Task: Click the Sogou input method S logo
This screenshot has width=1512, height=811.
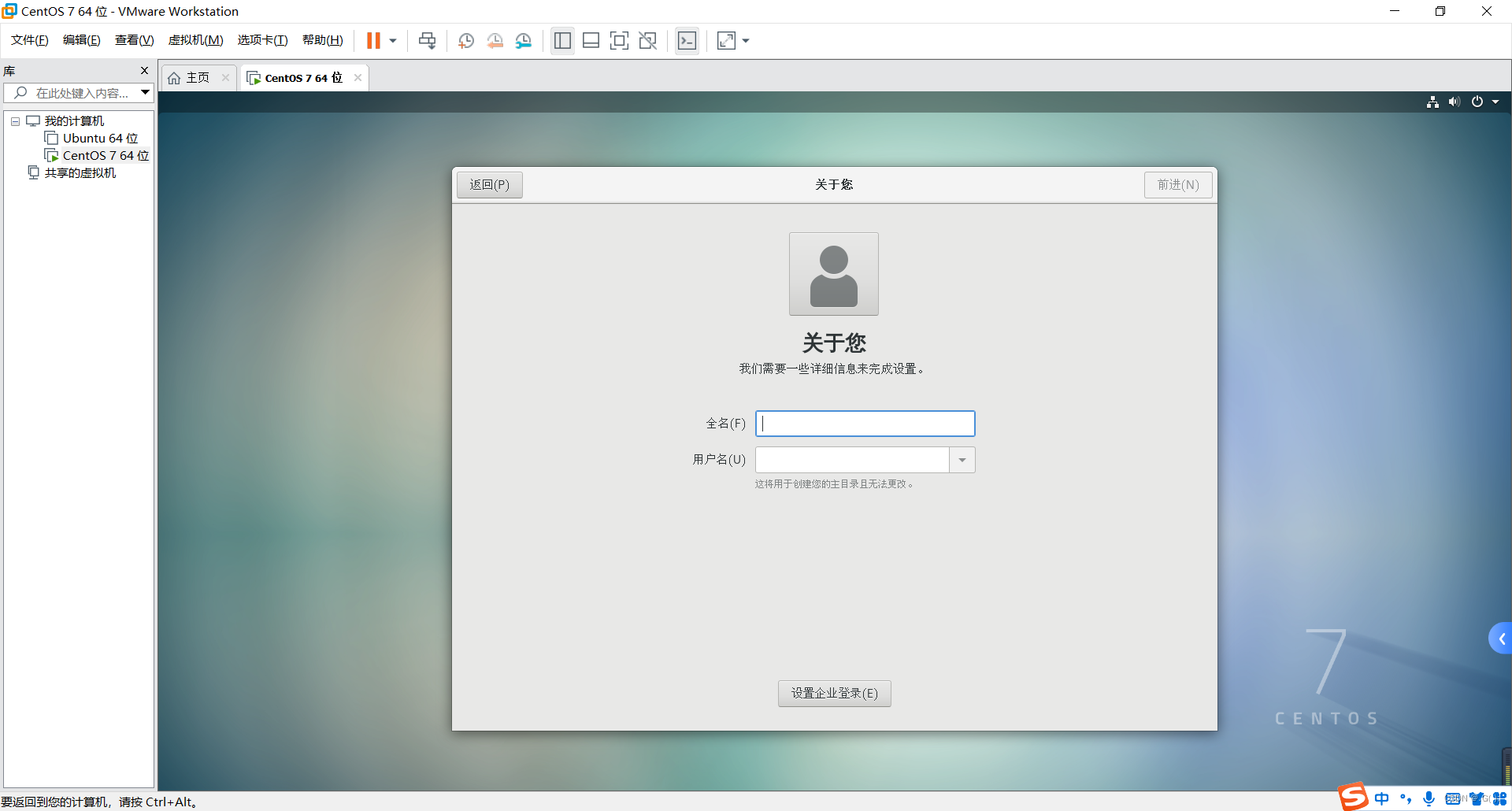Action: 1353,797
